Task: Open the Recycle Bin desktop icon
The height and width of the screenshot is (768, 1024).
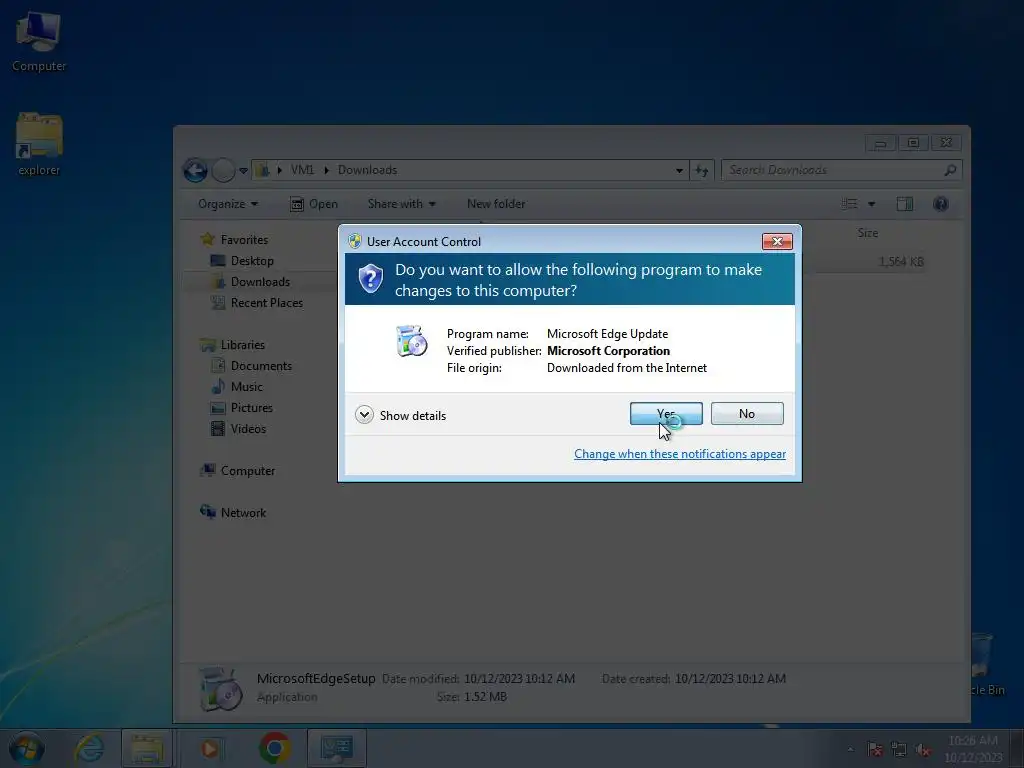Action: 986,663
